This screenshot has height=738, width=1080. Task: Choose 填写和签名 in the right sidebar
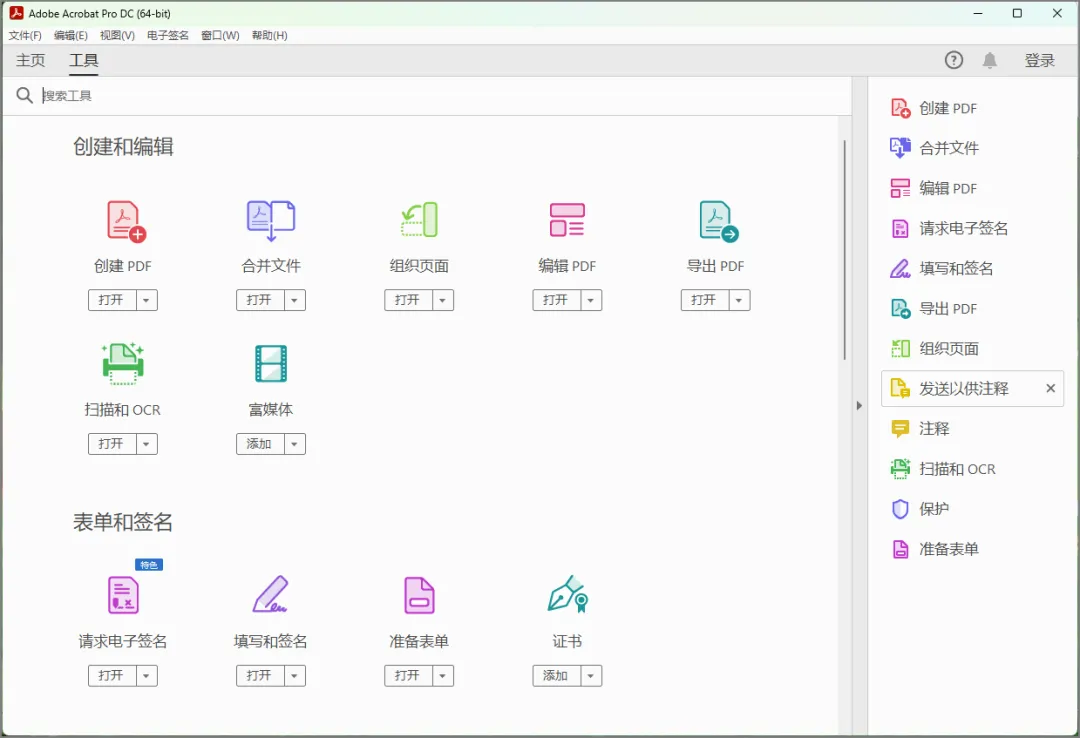[x=972, y=268]
